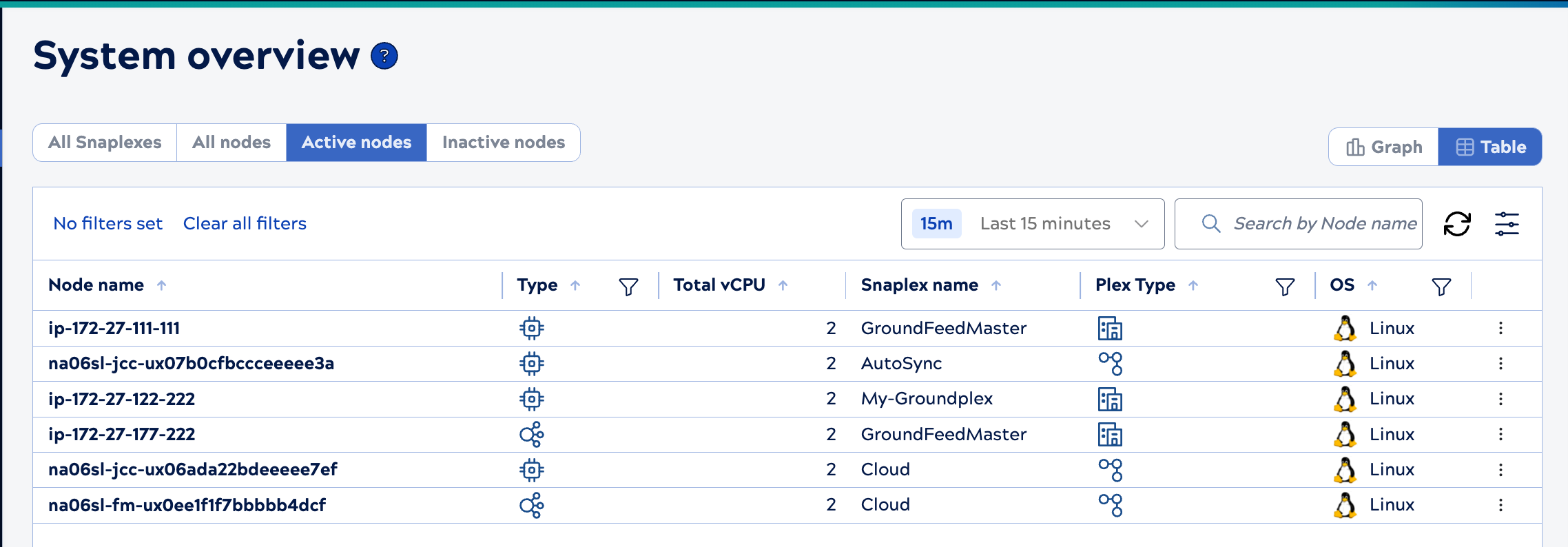The width and height of the screenshot is (1568, 547).
Task: Switch to Graph view
Action: [x=1383, y=147]
